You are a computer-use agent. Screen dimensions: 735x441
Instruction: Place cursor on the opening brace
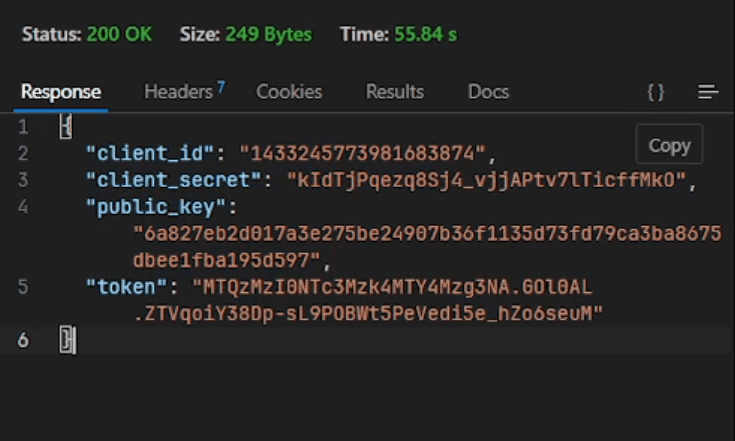(65, 127)
